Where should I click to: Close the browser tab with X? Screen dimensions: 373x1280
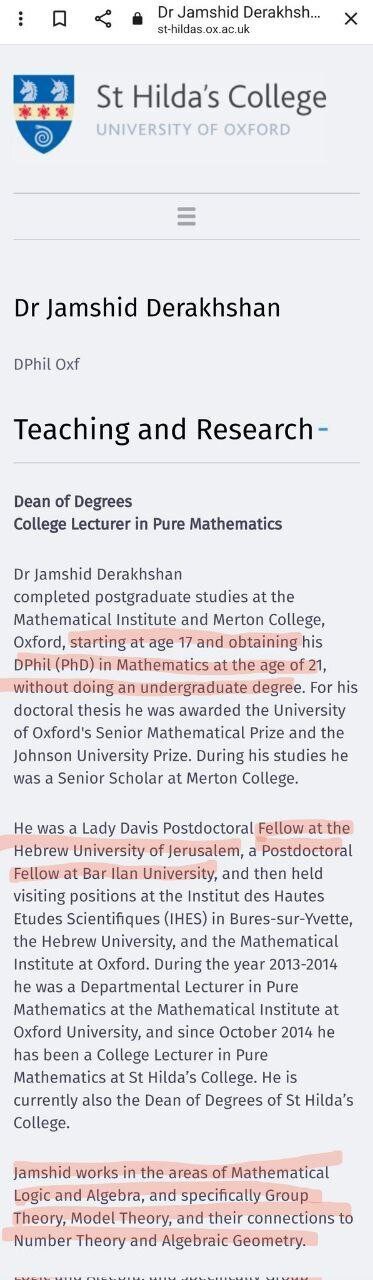point(351,19)
